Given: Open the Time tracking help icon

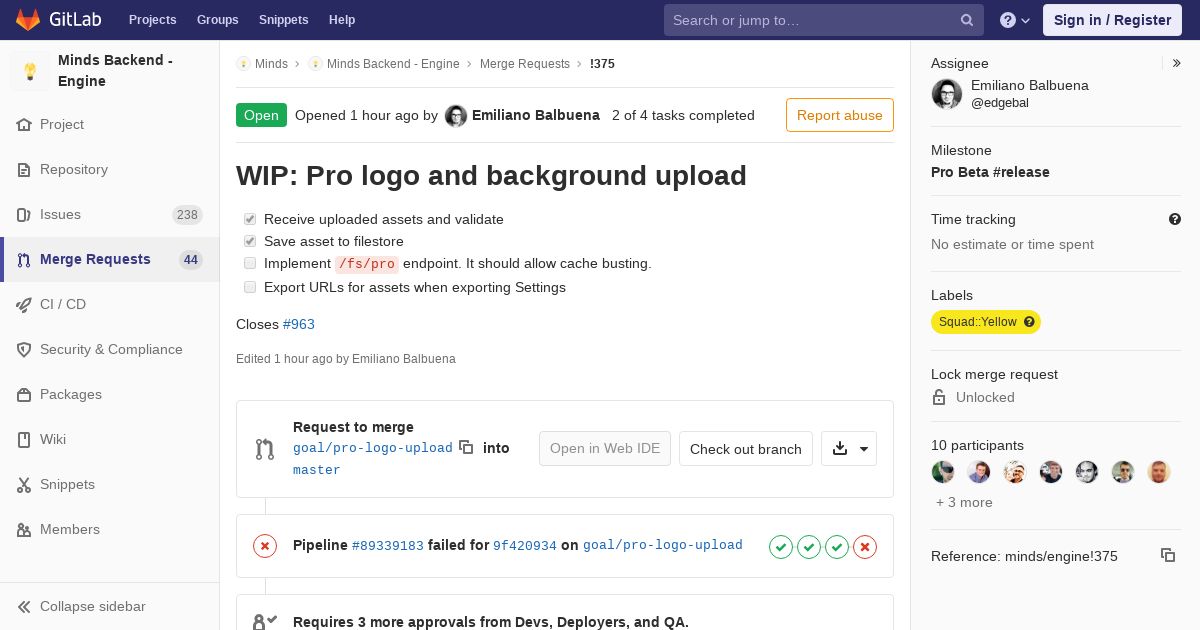Looking at the screenshot, I should tap(1175, 219).
